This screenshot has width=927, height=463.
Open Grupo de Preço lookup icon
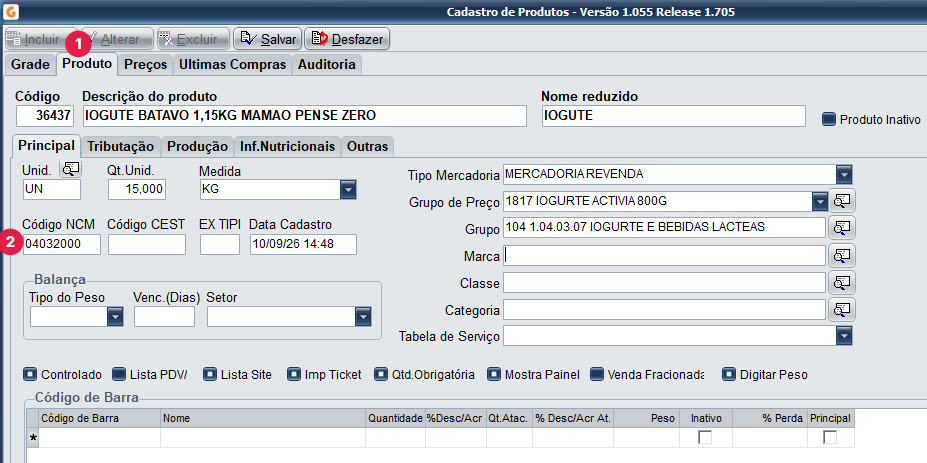click(842, 201)
